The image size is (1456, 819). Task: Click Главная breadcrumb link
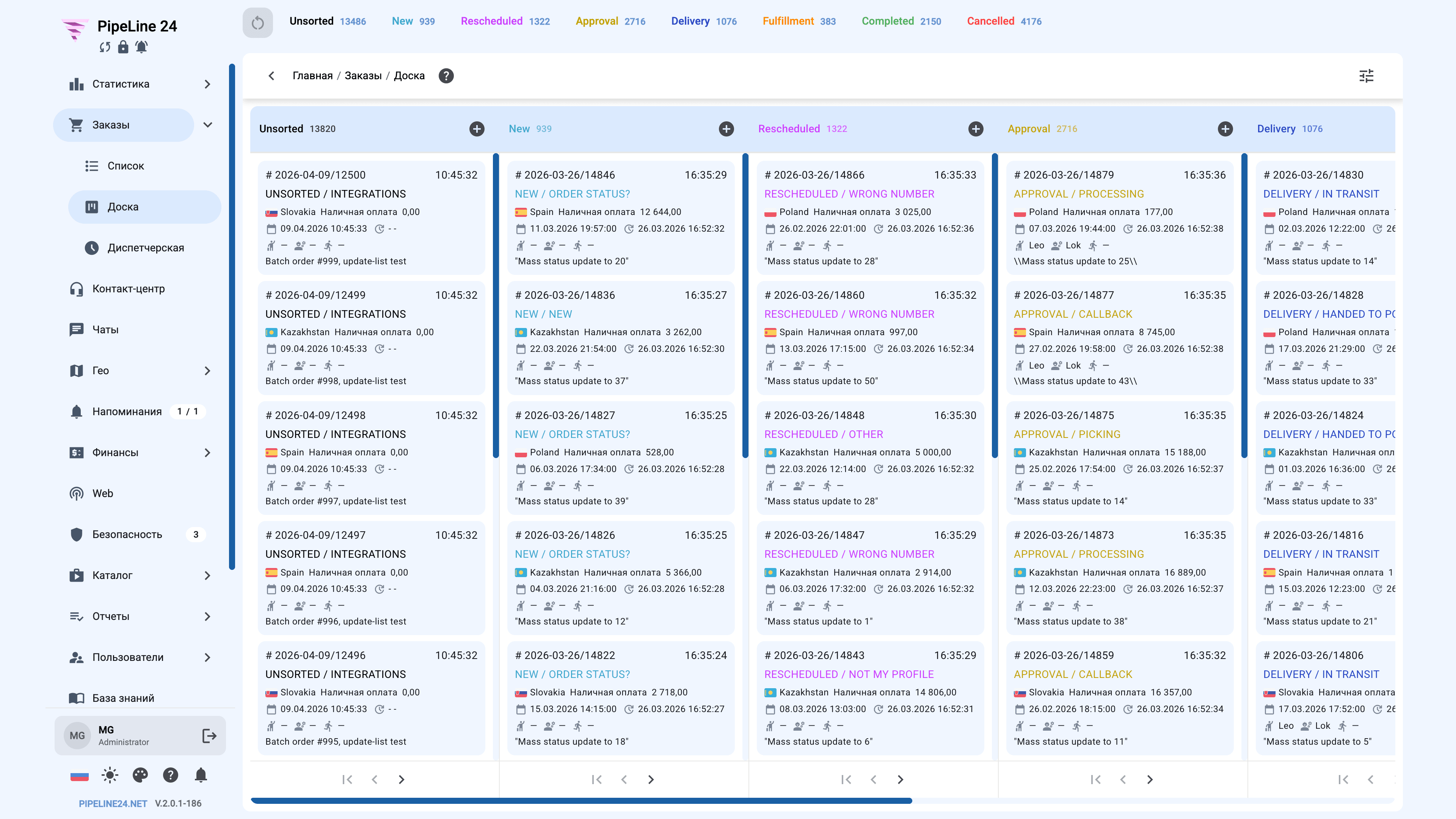312,76
